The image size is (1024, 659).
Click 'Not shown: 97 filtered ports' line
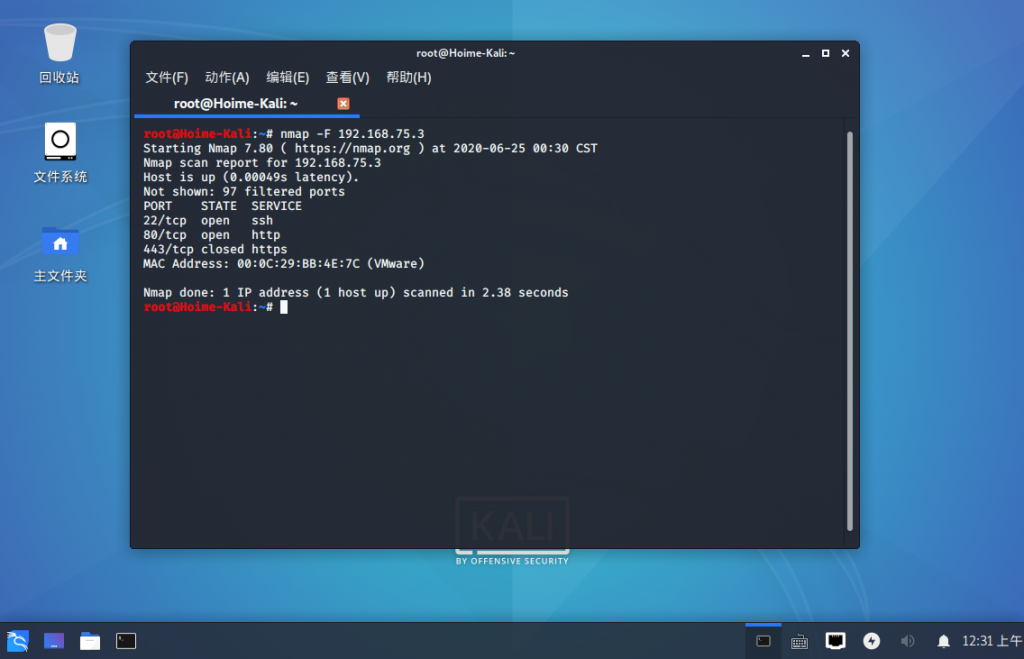pyautogui.click(x=244, y=191)
